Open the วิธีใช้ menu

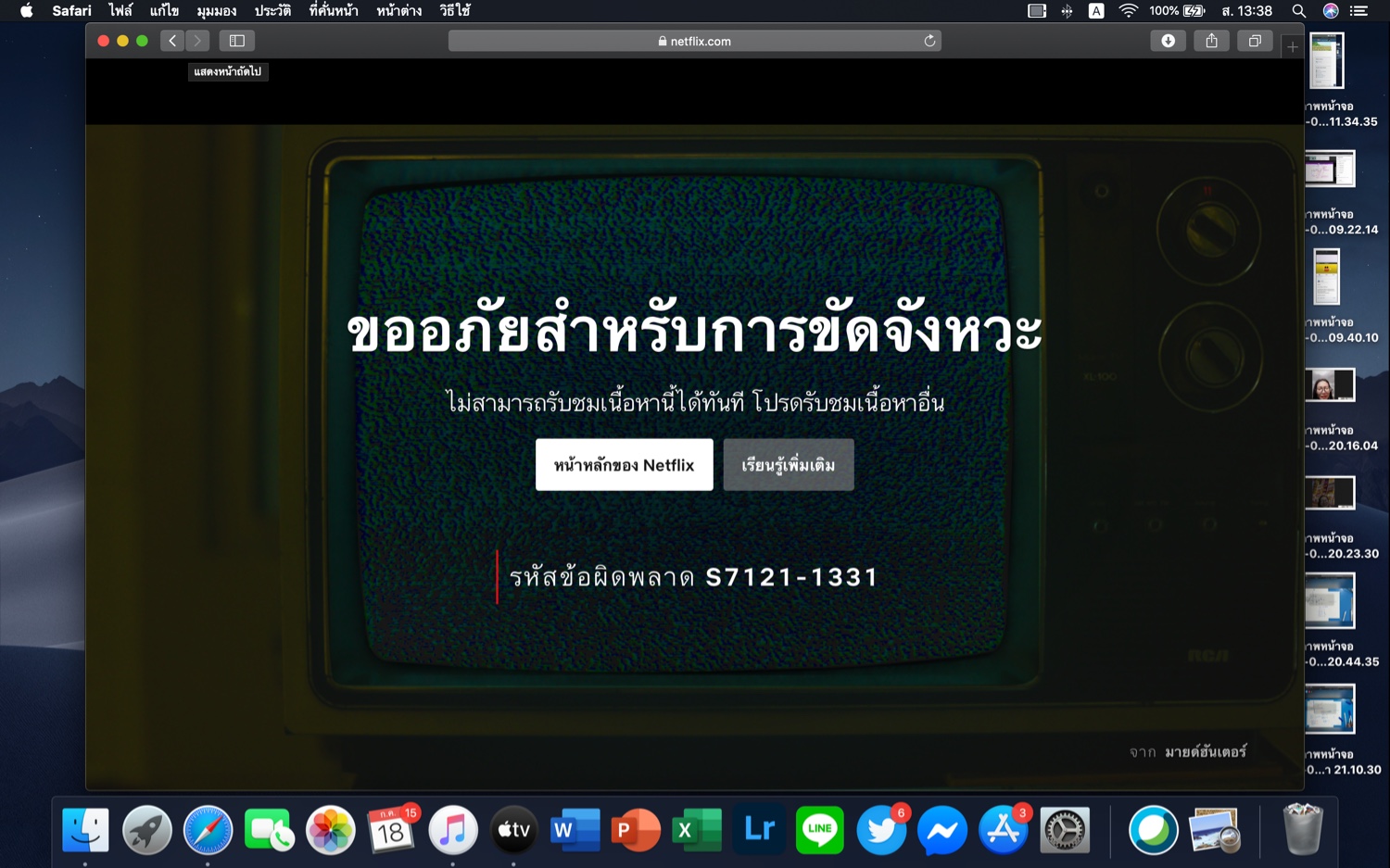[x=455, y=11]
